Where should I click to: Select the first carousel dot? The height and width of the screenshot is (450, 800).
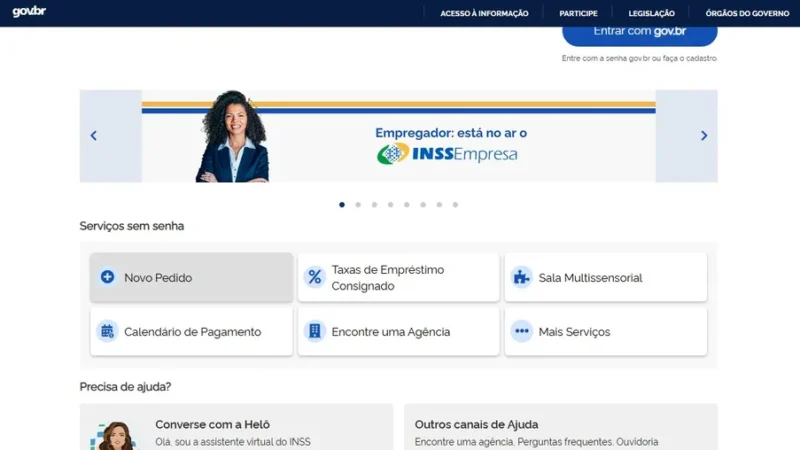coord(342,205)
